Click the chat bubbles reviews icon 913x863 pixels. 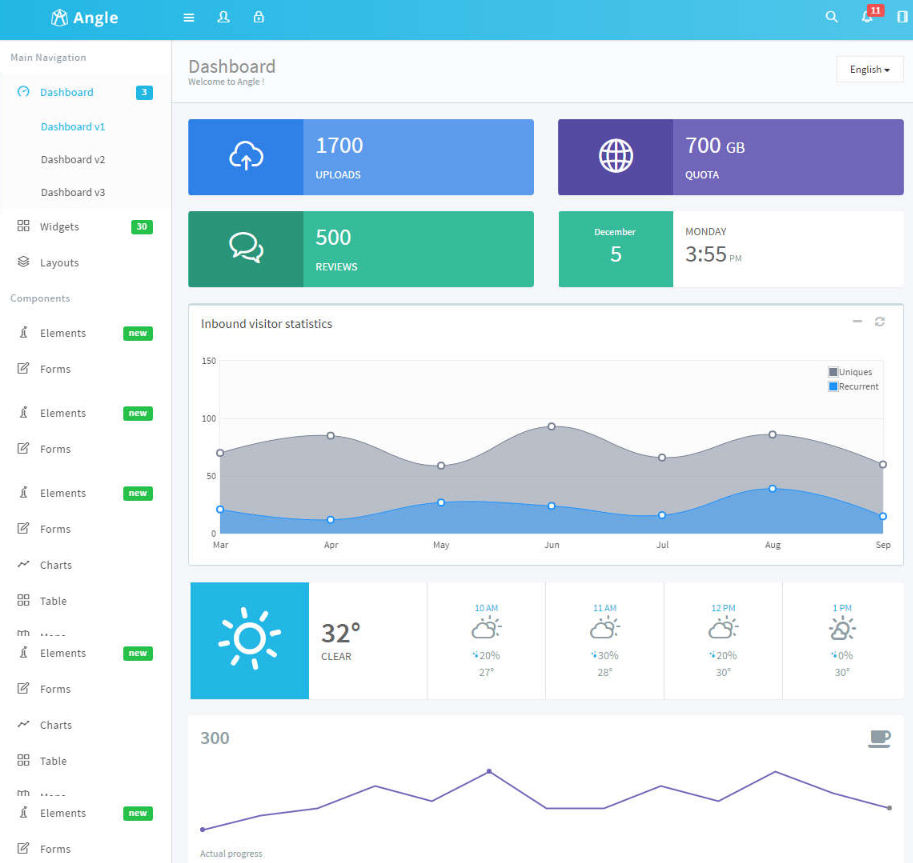click(246, 248)
